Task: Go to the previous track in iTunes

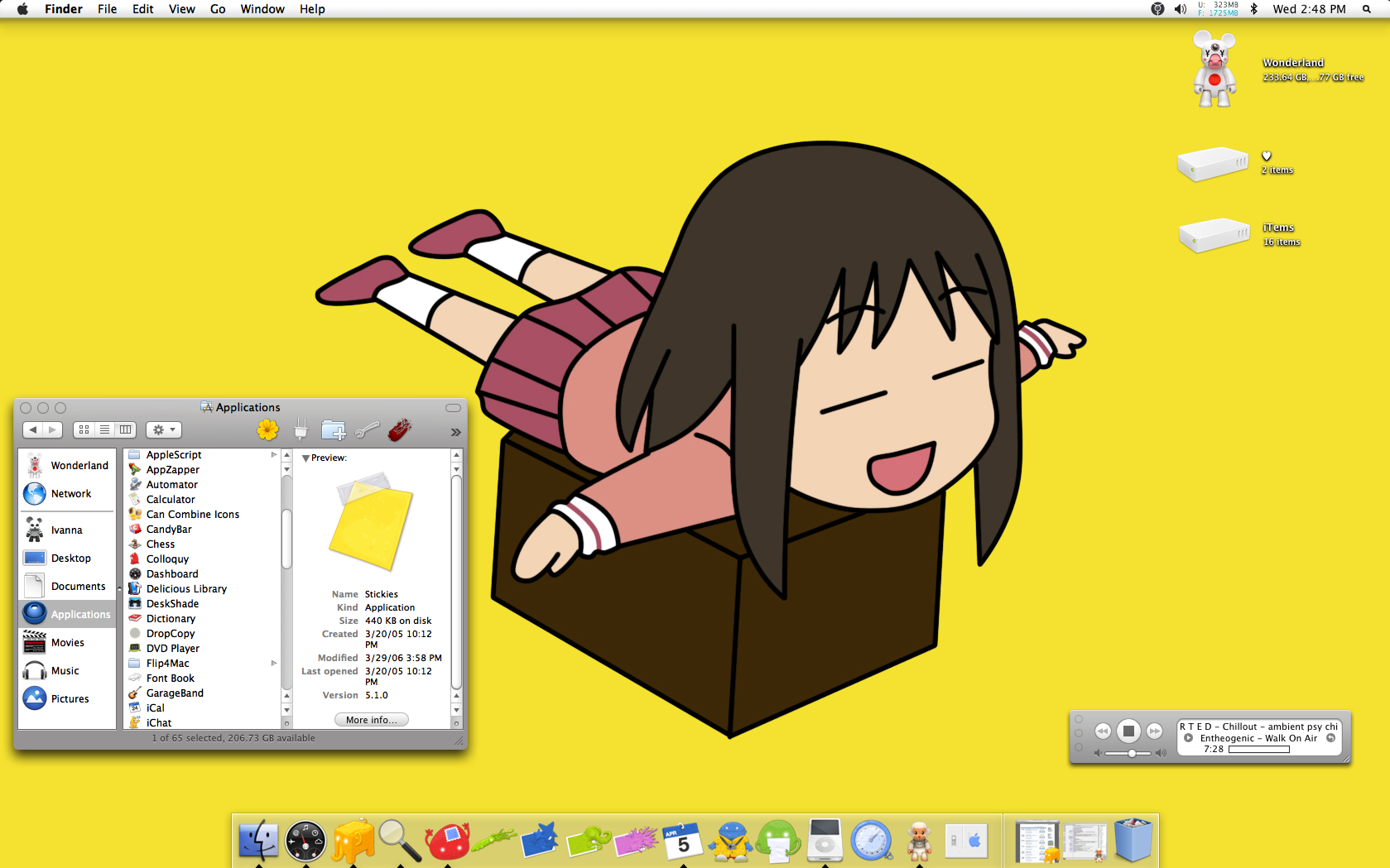Action: 1103,731
